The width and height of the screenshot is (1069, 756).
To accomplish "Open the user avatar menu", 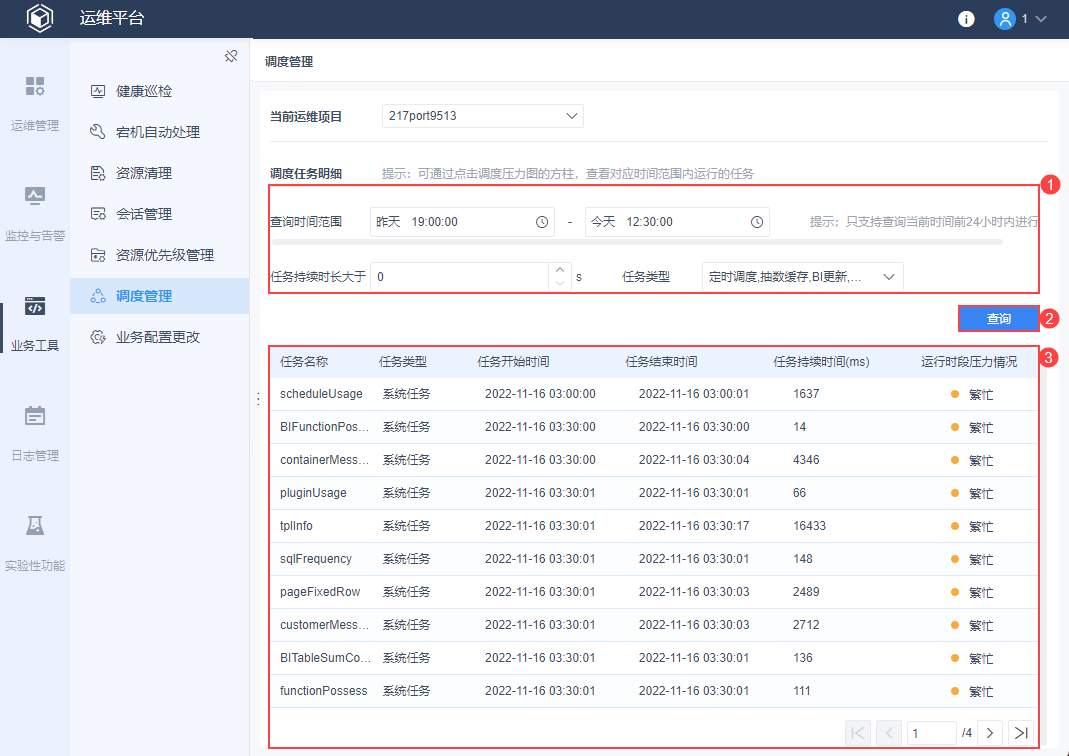I will tap(1019, 19).
